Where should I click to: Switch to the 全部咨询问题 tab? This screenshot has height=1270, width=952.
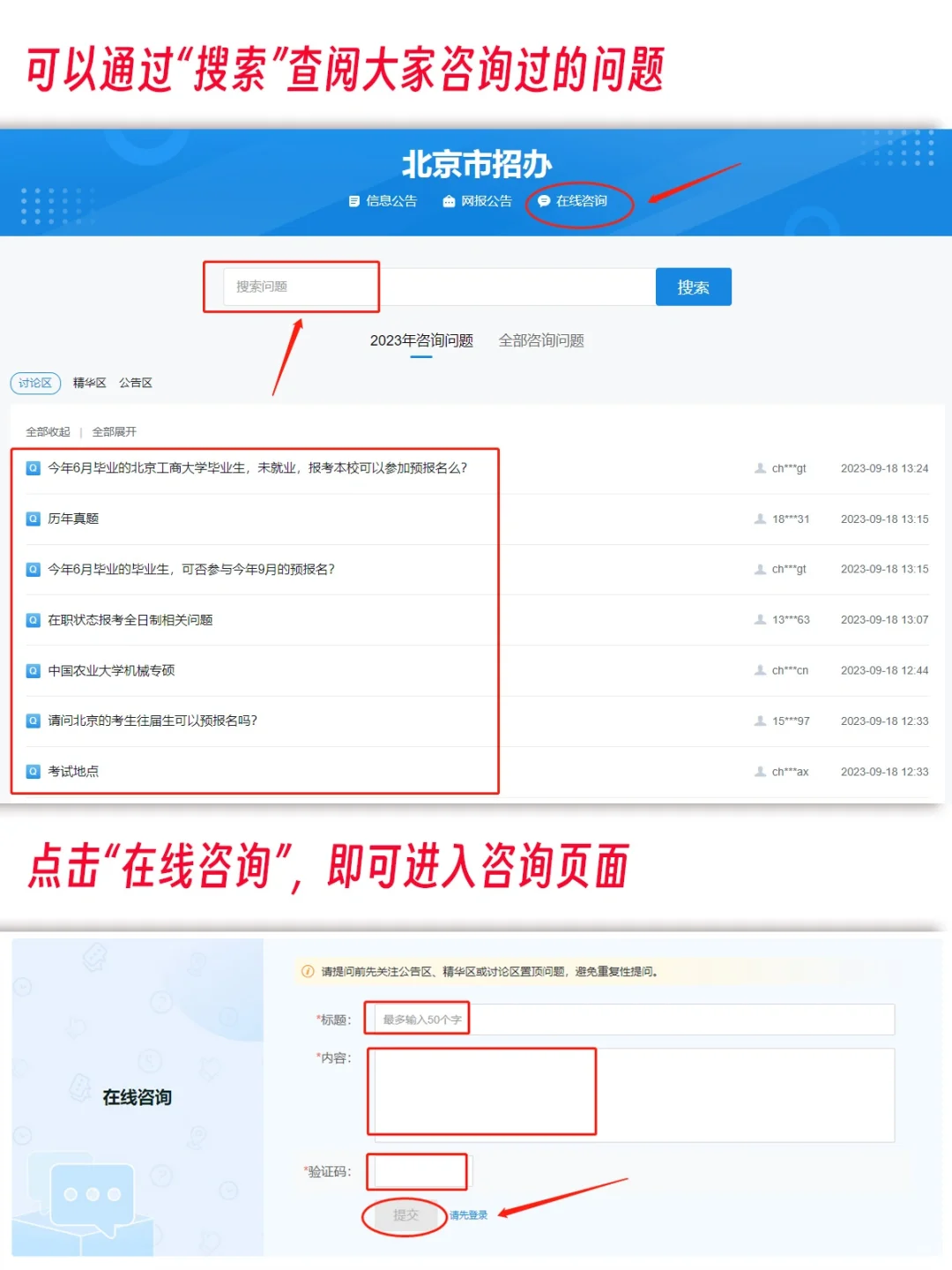pyautogui.click(x=542, y=340)
